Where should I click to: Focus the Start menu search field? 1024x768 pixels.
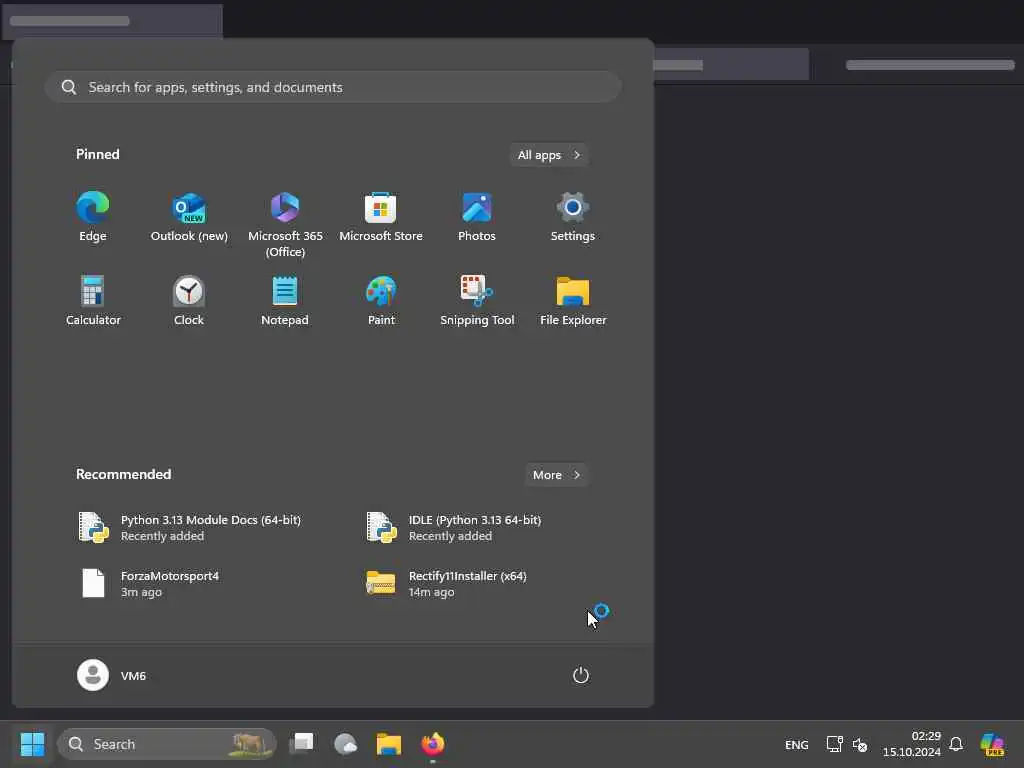click(333, 87)
